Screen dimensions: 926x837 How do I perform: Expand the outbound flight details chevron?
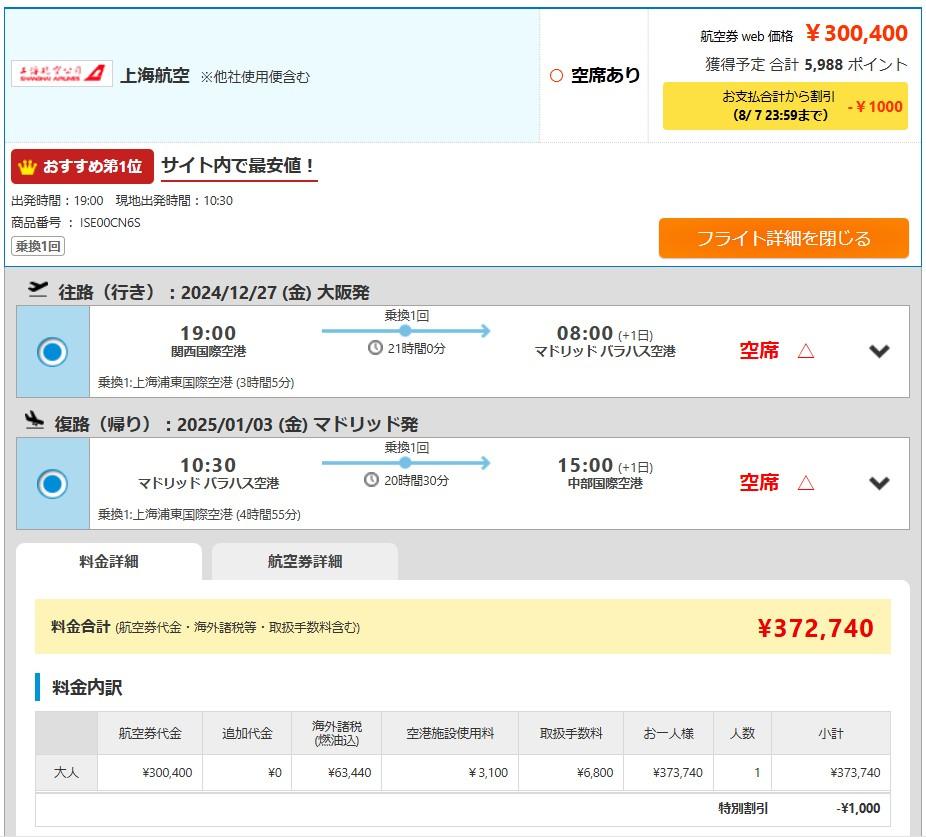[x=879, y=351]
